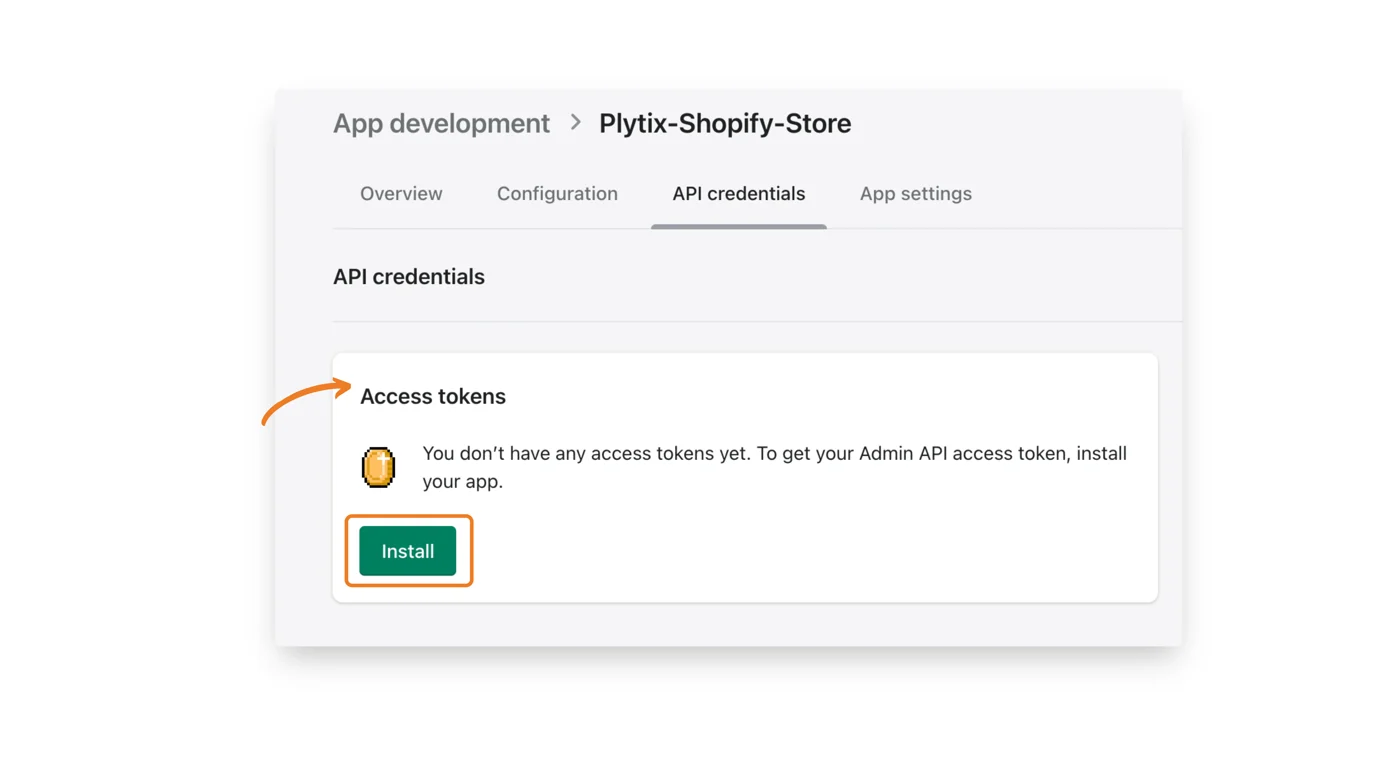The image size is (1376, 774).
Task: Click the Access tokens section heading
Action: pyautogui.click(x=432, y=396)
